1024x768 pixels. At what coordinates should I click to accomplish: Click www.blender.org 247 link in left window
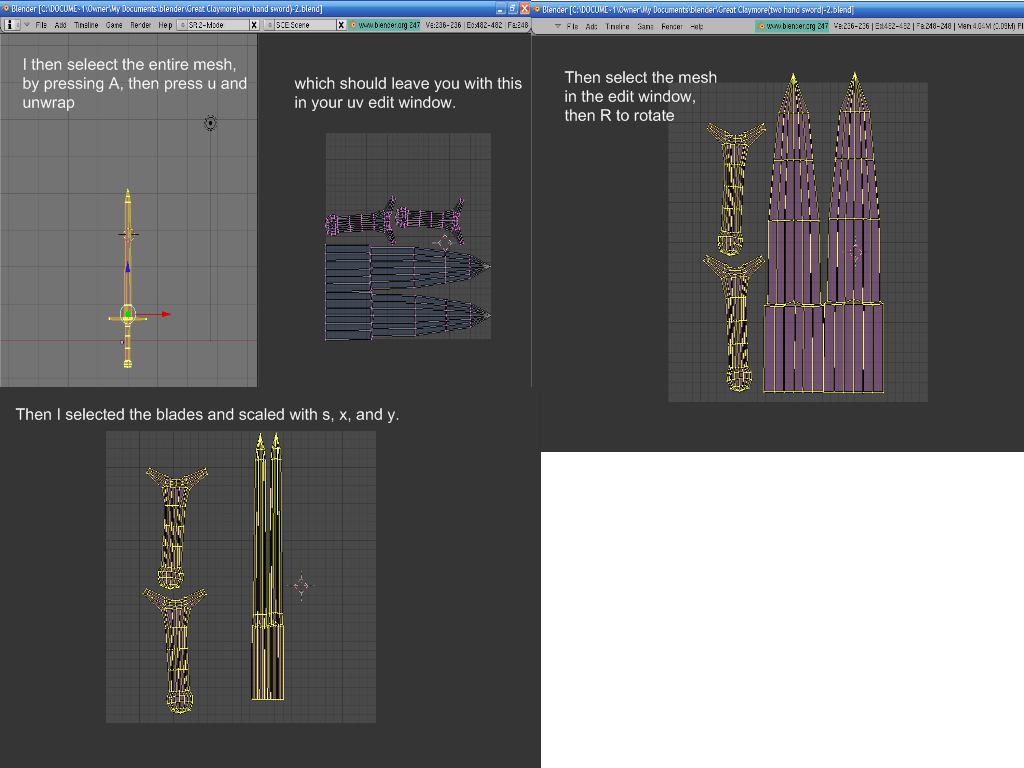[385, 25]
